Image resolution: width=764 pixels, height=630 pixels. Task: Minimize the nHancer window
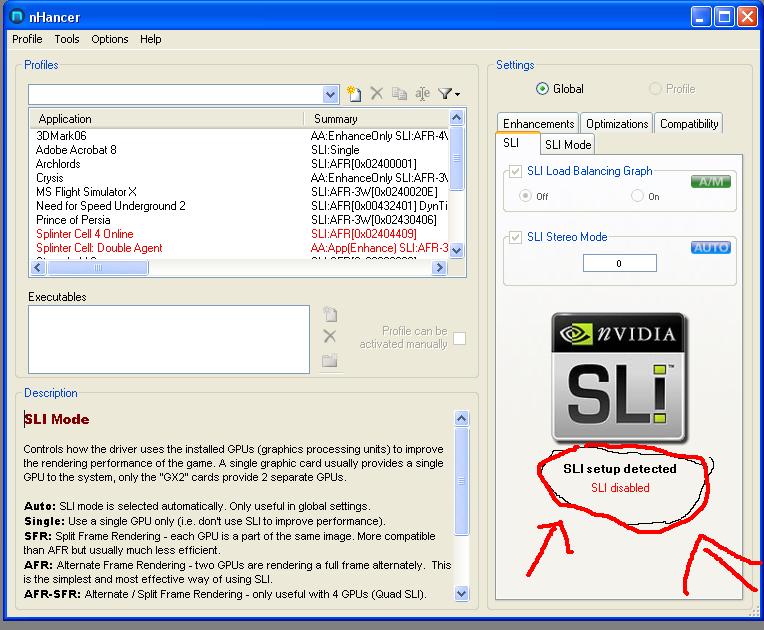(x=701, y=17)
